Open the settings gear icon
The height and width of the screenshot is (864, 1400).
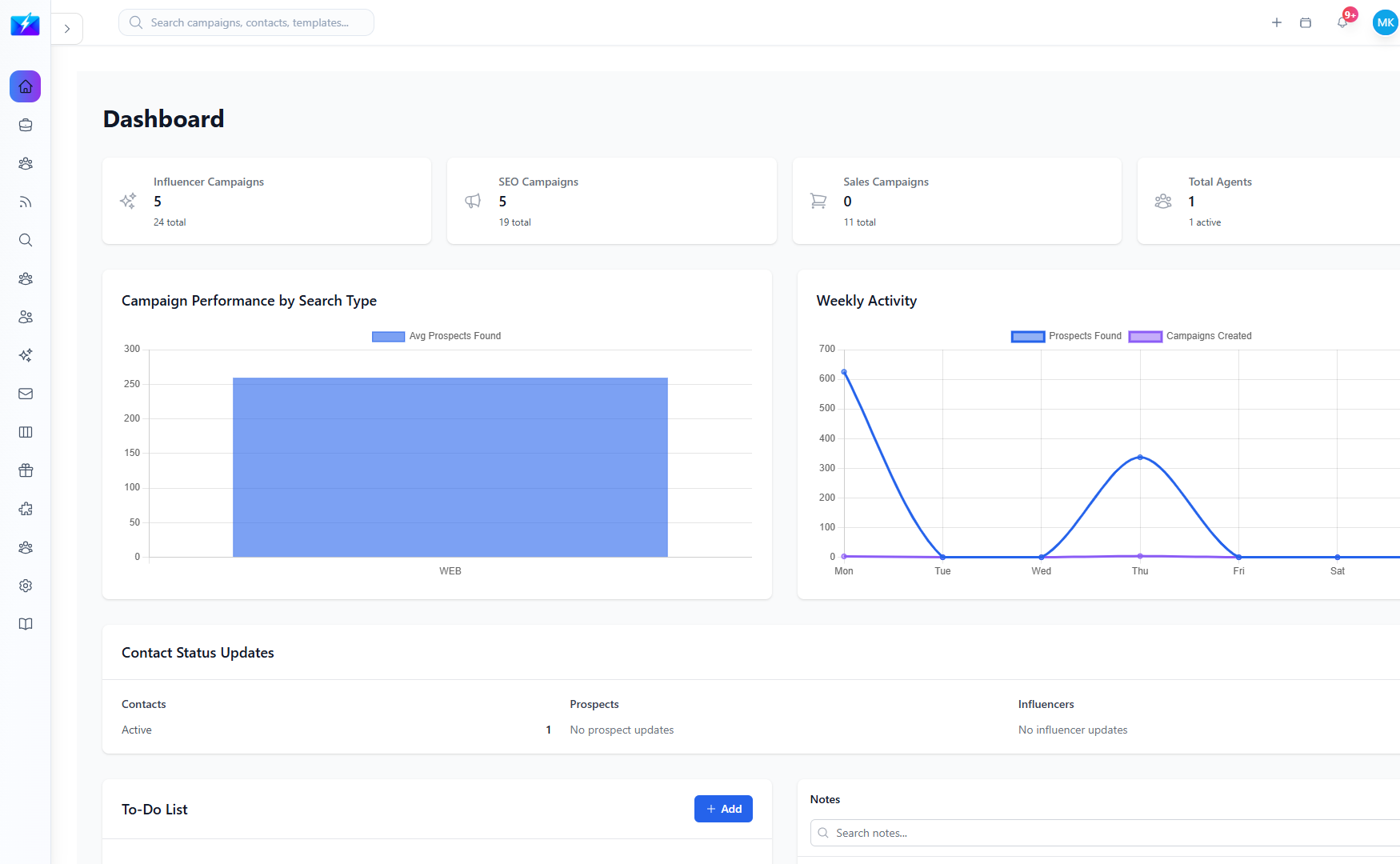tap(25, 586)
